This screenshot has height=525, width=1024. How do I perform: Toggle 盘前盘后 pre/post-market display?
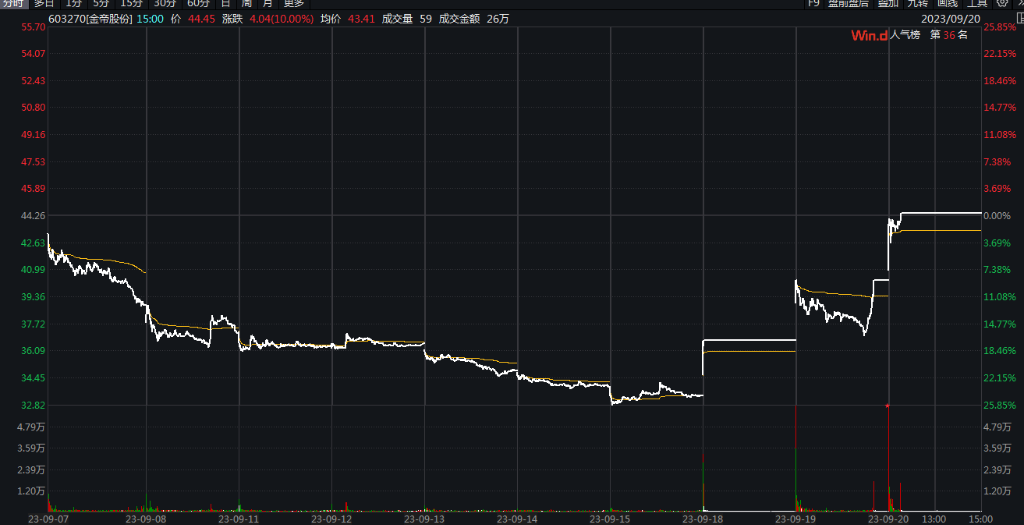click(x=847, y=4)
